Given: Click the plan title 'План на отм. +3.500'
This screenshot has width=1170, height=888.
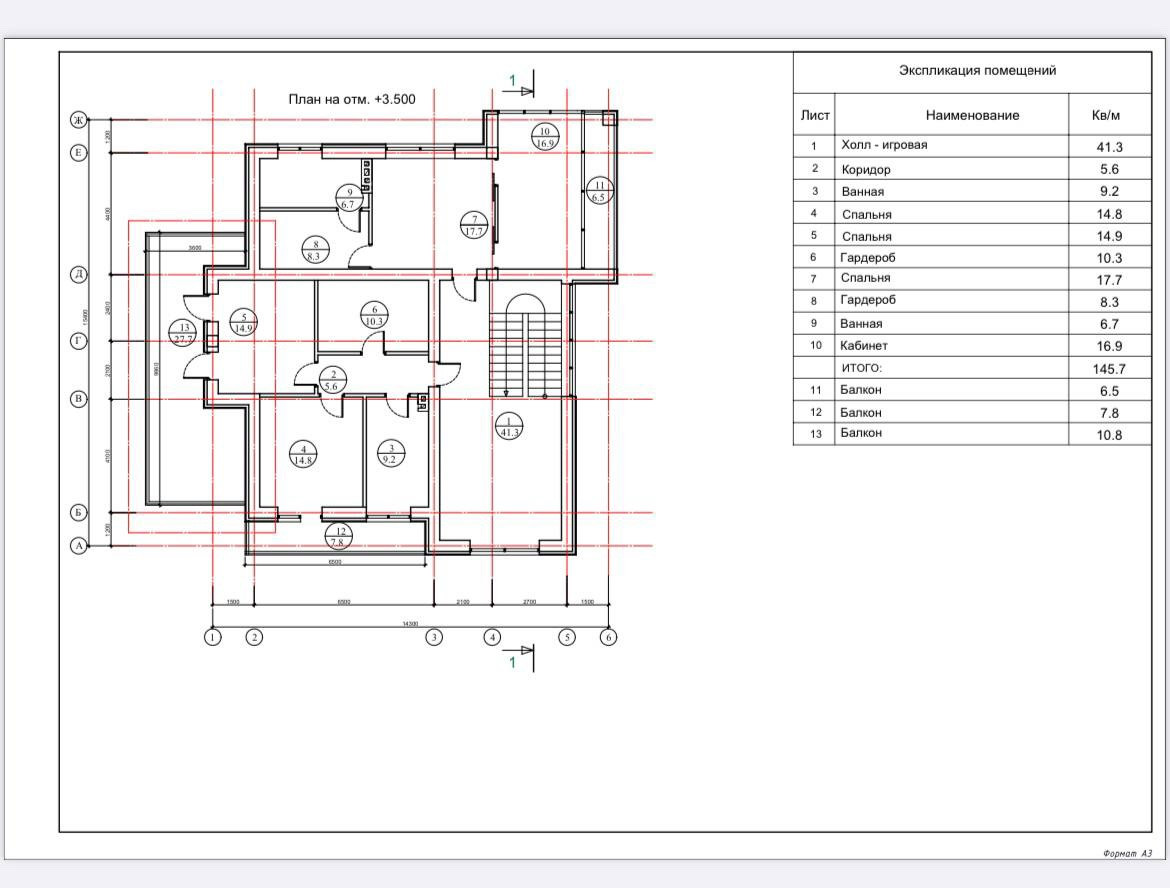Looking at the screenshot, I should pyautogui.click(x=351, y=99).
